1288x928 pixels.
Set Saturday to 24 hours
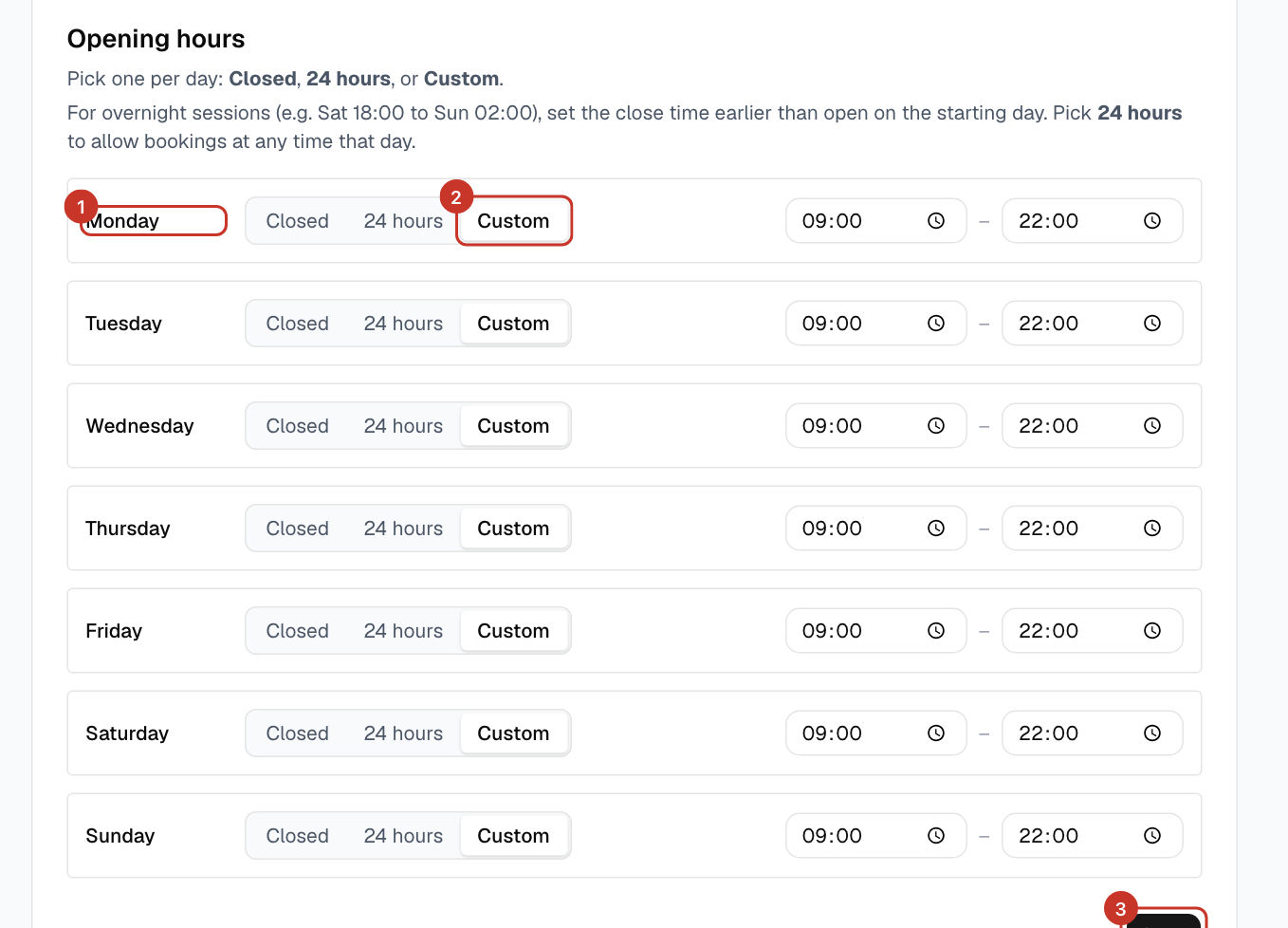[403, 733]
